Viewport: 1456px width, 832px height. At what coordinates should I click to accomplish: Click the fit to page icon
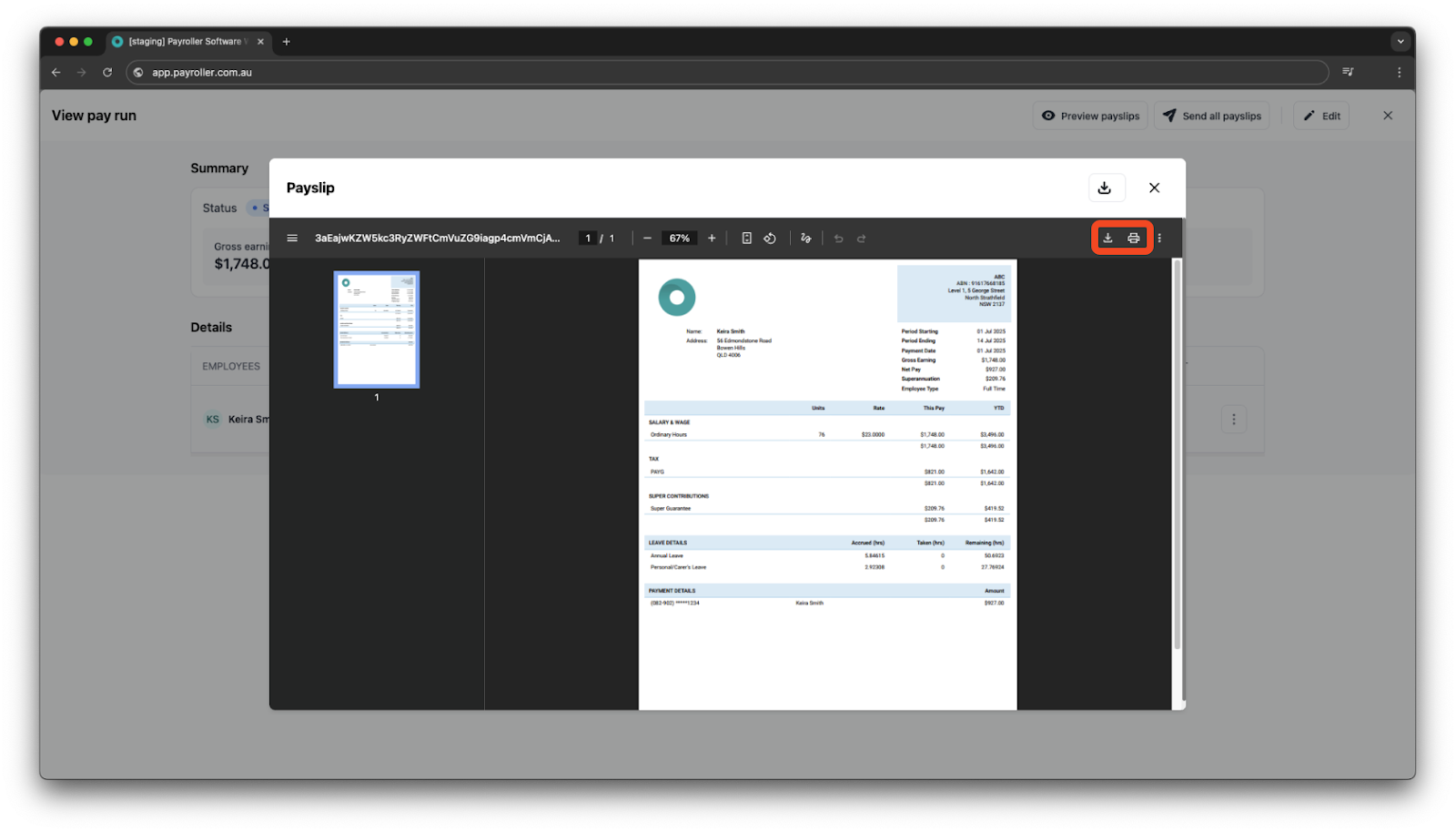746,238
